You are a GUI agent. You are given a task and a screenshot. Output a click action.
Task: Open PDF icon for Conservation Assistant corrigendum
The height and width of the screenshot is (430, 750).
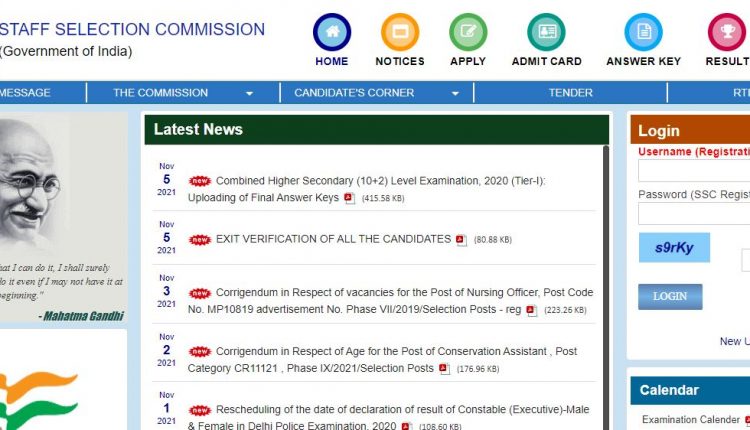(444, 369)
